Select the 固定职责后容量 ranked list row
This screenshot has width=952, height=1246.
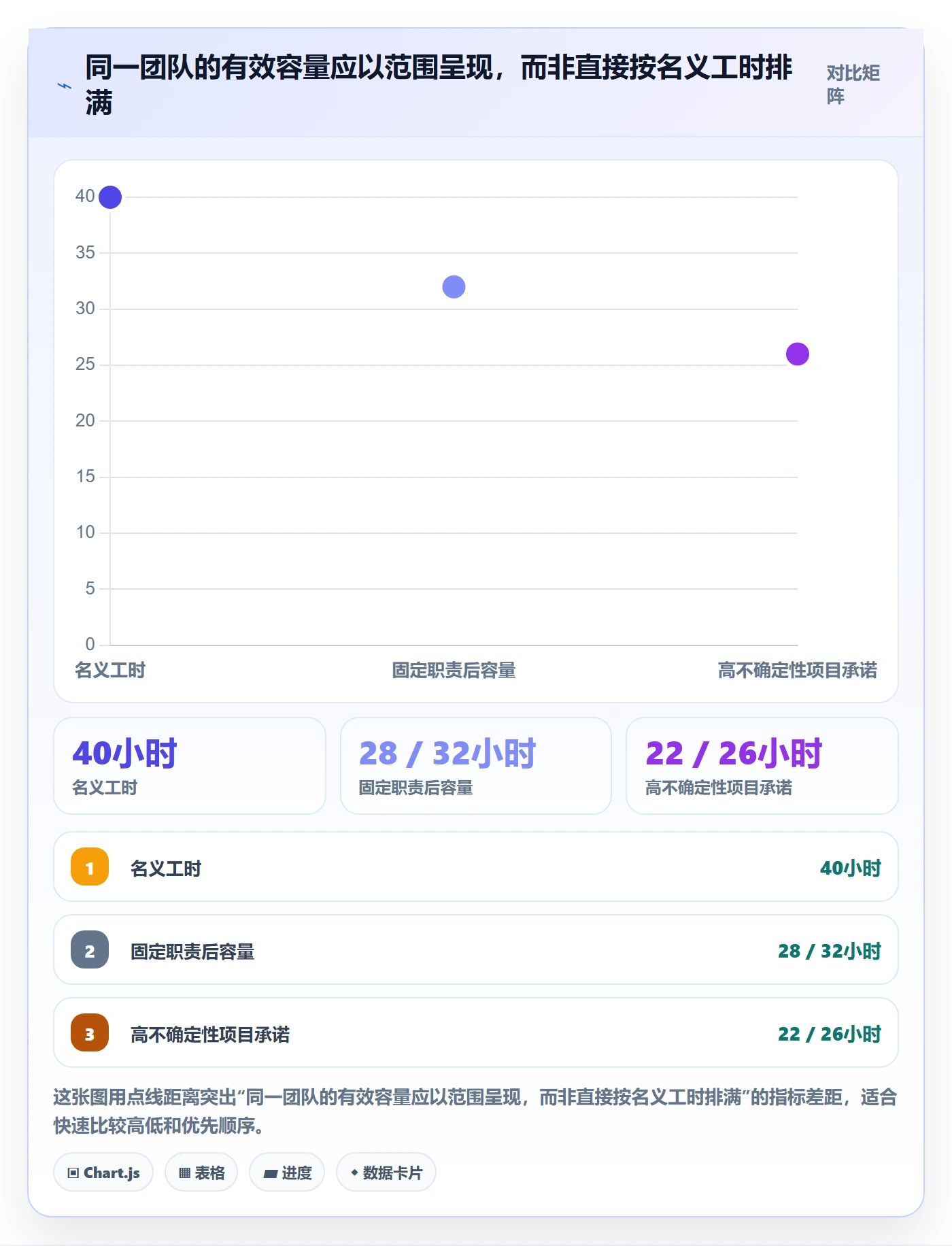coord(476,950)
